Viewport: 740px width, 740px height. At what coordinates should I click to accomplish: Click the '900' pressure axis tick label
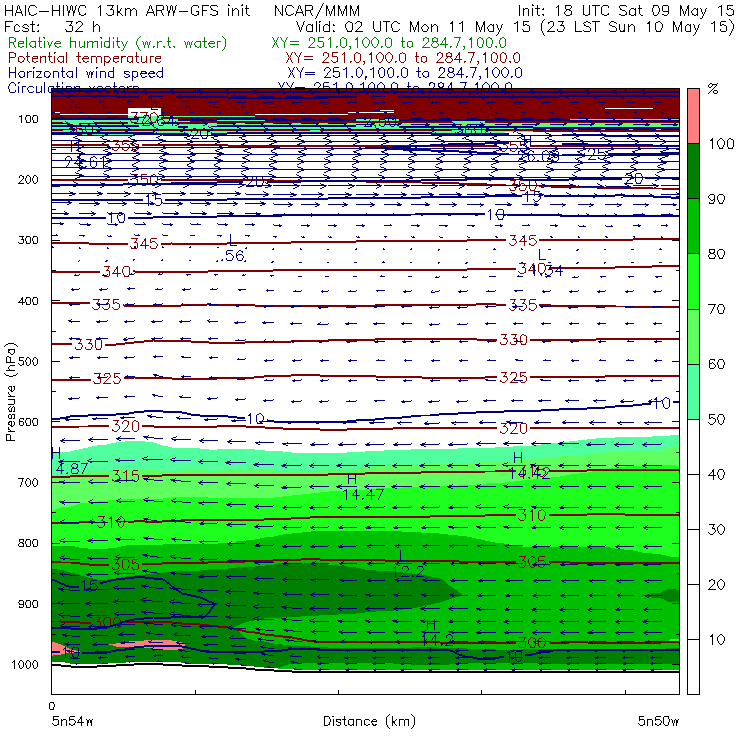coord(28,604)
